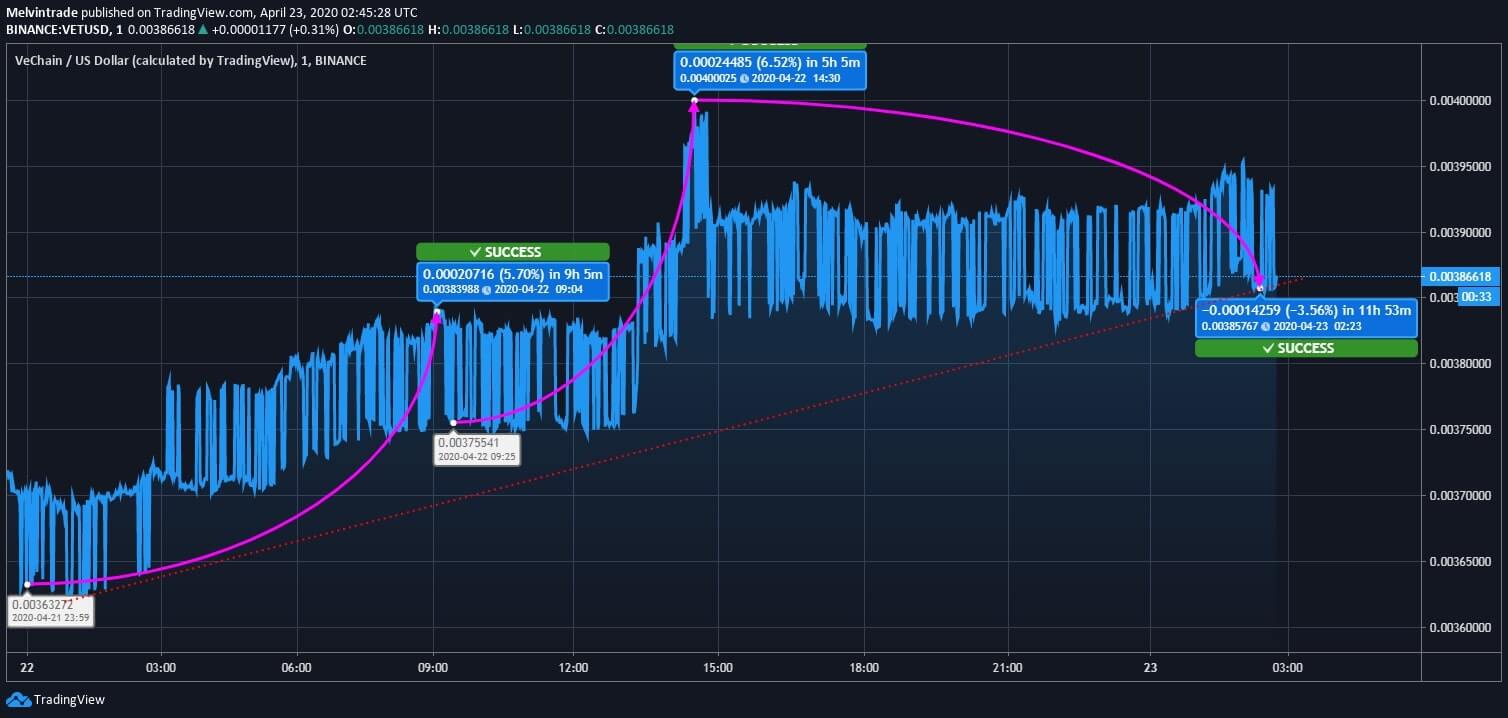Select the -0.00014259 (-3.56%) in 11h 53m label
Image resolution: width=1508 pixels, height=718 pixels.
click(x=1306, y=318)
